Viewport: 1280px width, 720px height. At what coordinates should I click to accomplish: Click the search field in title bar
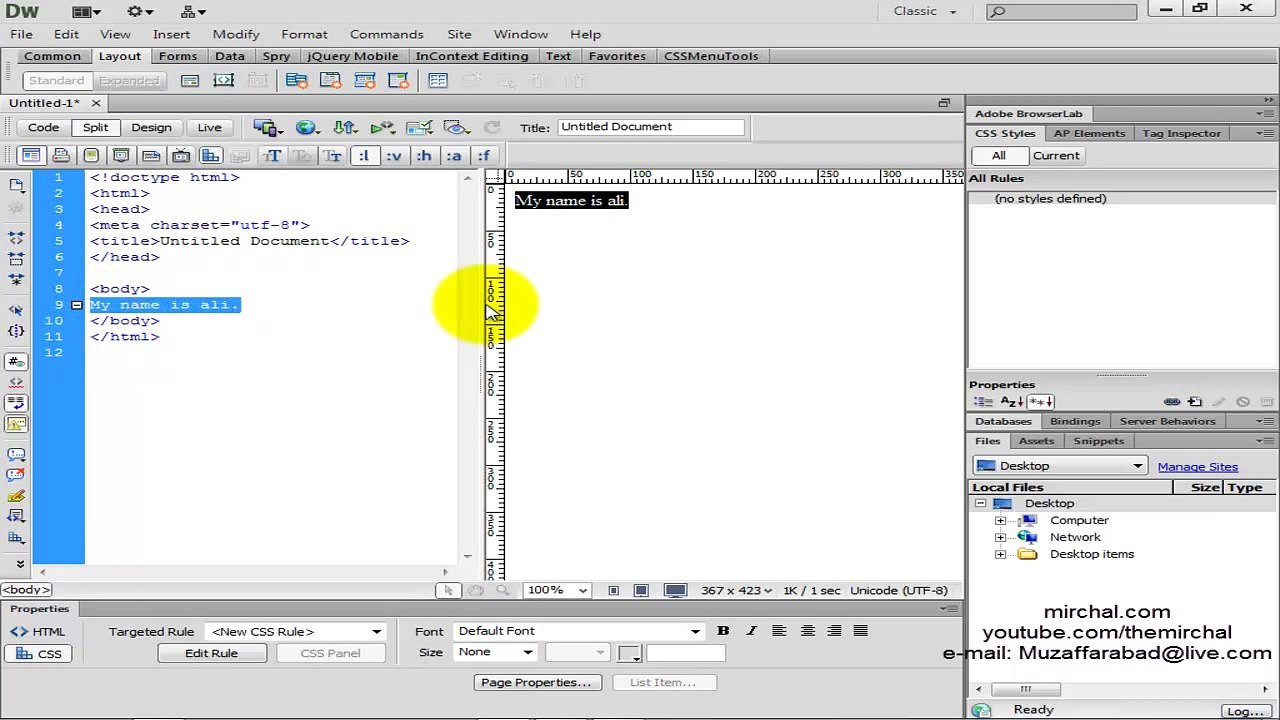pos(1061,11)
